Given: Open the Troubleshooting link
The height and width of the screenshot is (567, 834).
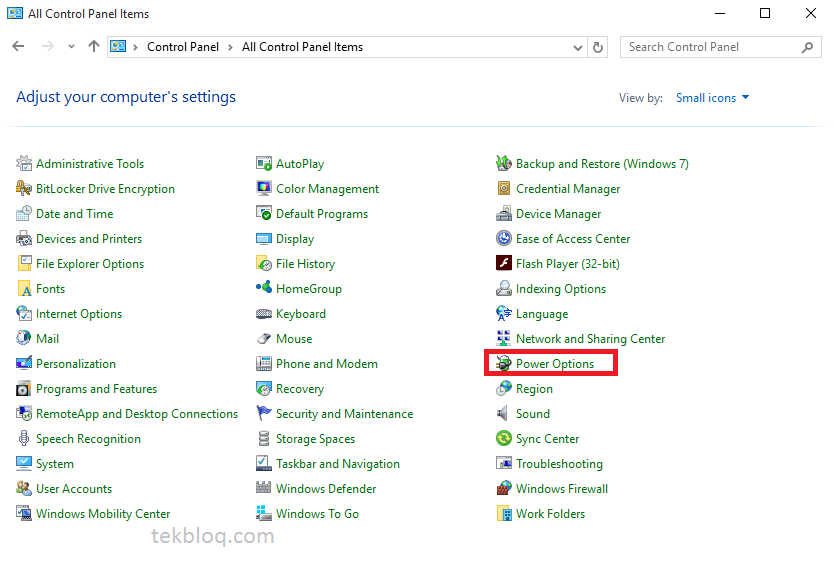Looking at the screenshot, I should (x=559, y=464).
